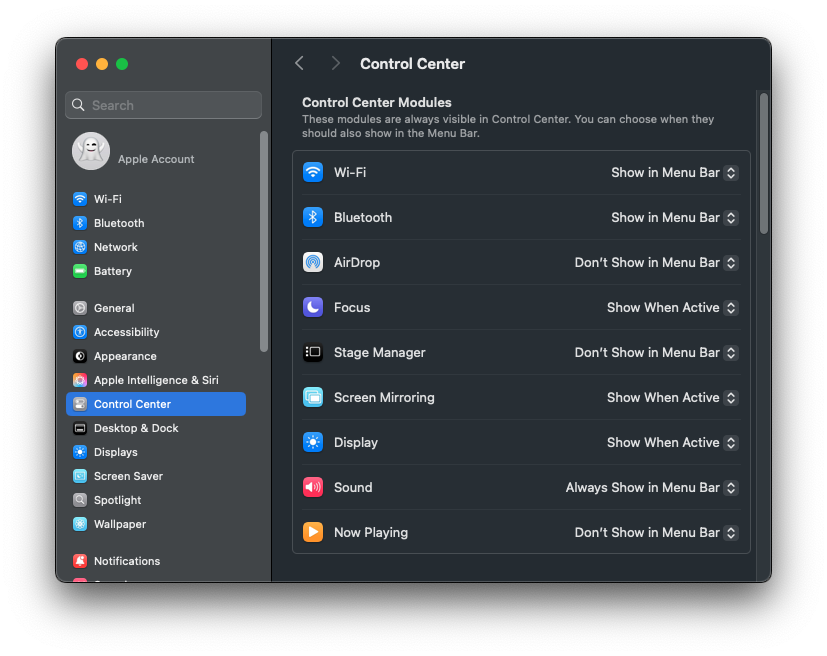Screen dimensions: 827x656
Task: Click the Control Center page title
Action: click(x=412, y=64)
